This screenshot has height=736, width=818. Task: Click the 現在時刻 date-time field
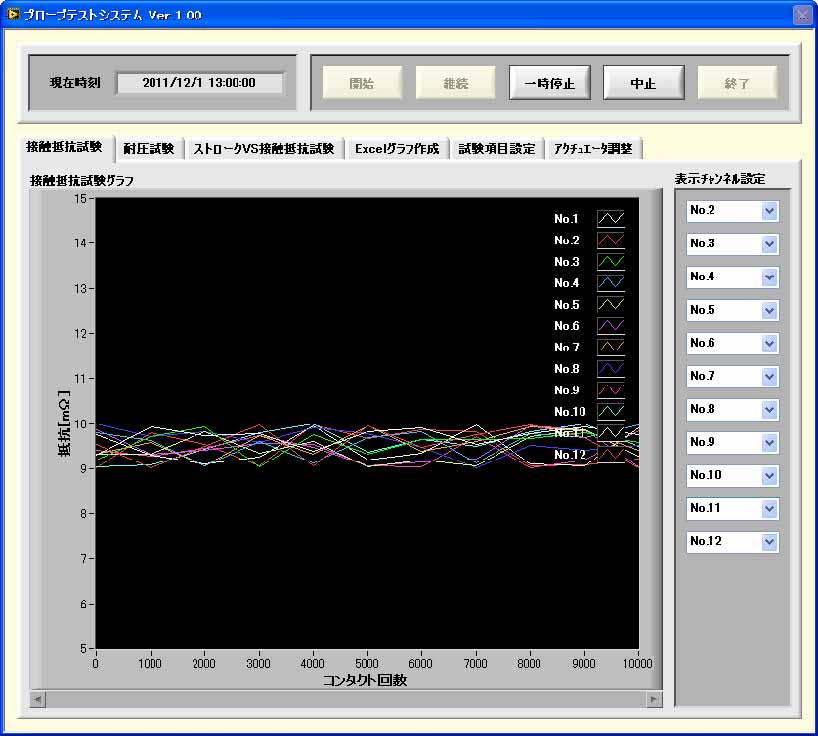click(x=200, y=83)
